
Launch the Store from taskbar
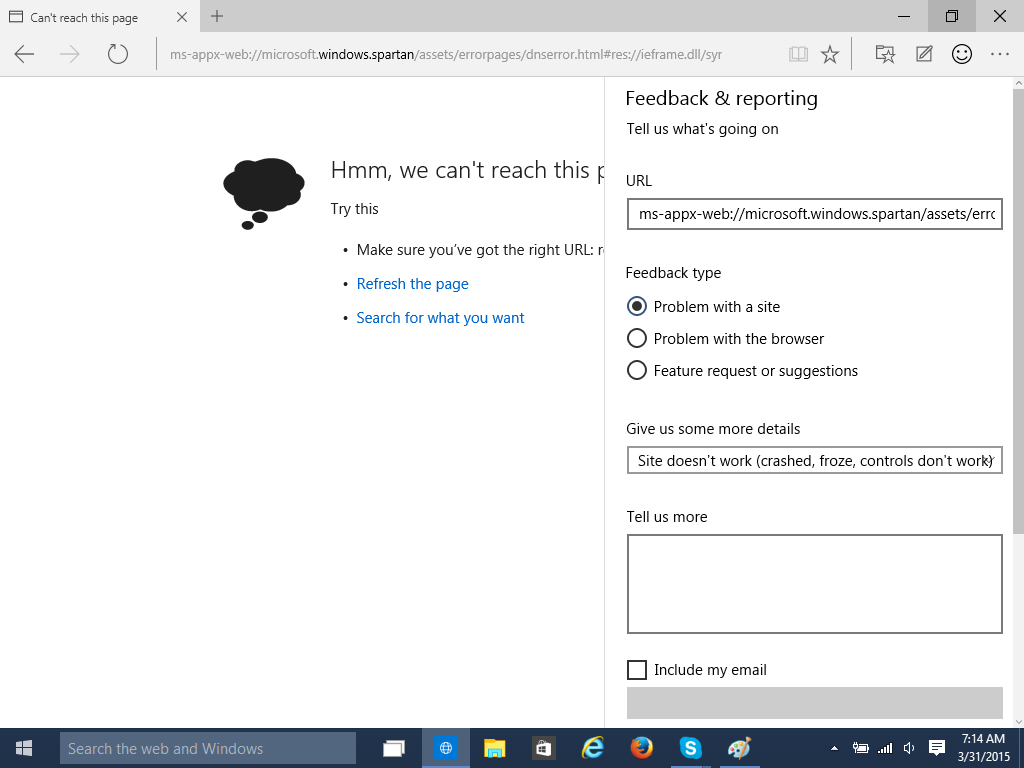543,748
